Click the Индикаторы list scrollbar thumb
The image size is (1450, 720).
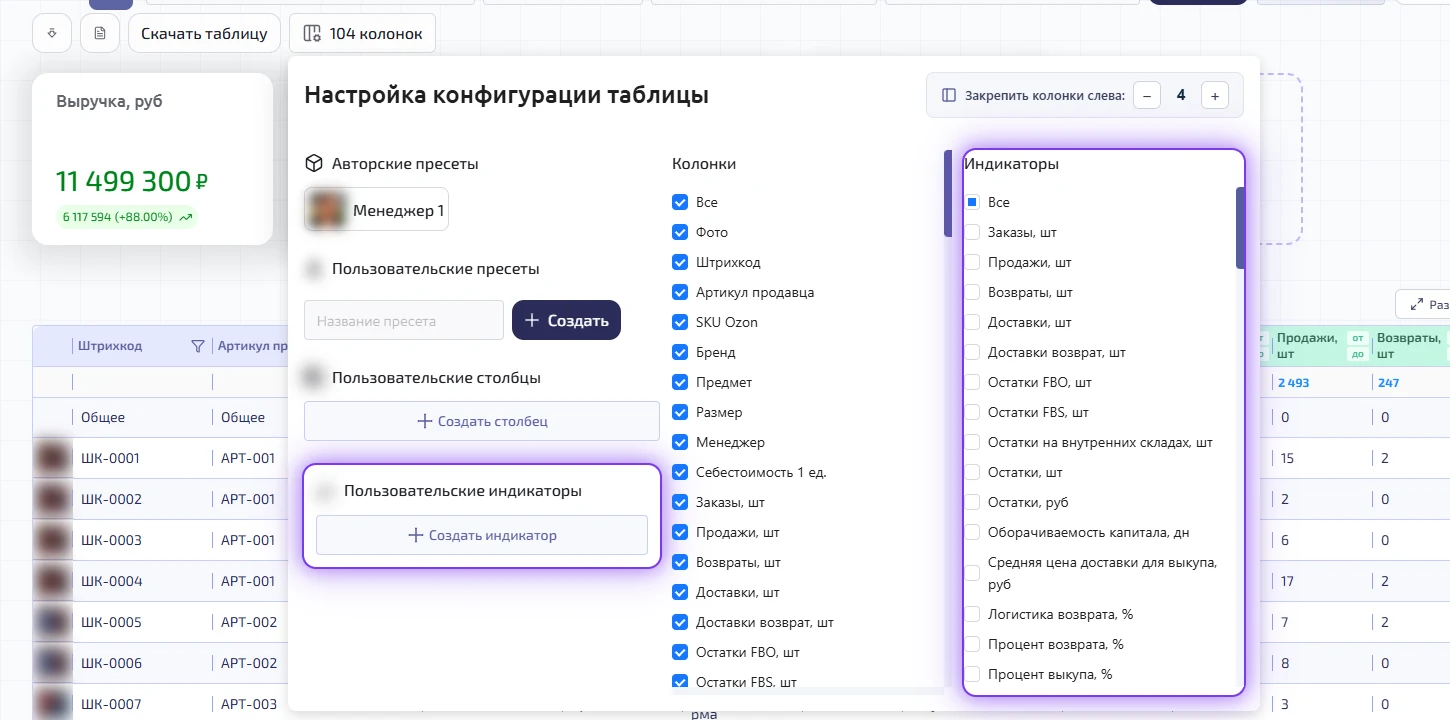pos(1240,228)
